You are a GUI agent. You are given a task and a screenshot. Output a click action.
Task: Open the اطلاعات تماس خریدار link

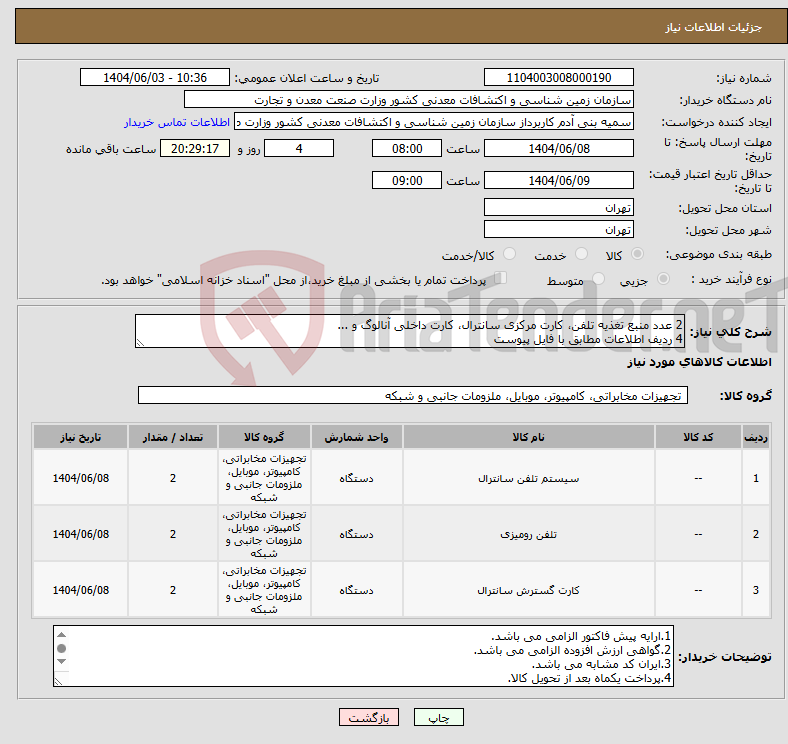tap(177, 122)
